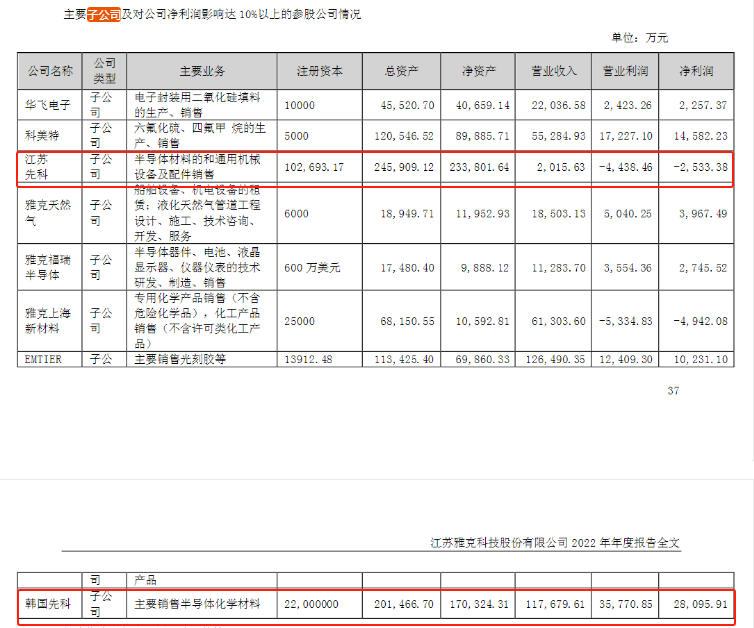This screenshot has height=628, width=754.
Task: Click 江苏先科 registered capital 102,693.17
Action: (314, 167)
